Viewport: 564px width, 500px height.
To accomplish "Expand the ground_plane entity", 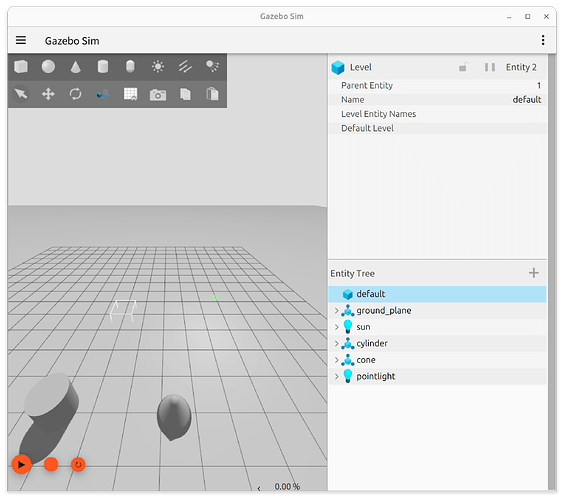I will pyautogui.click(x=337, y=310).
